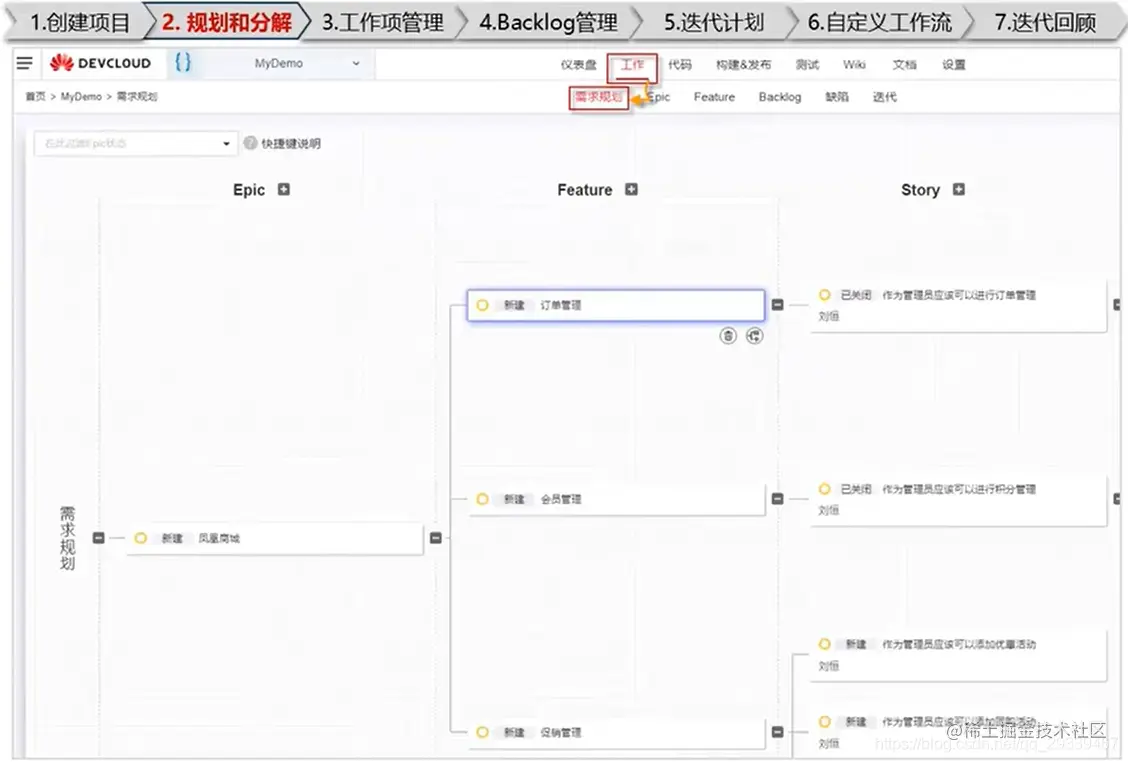Open the status filter dropdown on the left
The height and width of the screenshot is (762, 1128).
[135, 143]
